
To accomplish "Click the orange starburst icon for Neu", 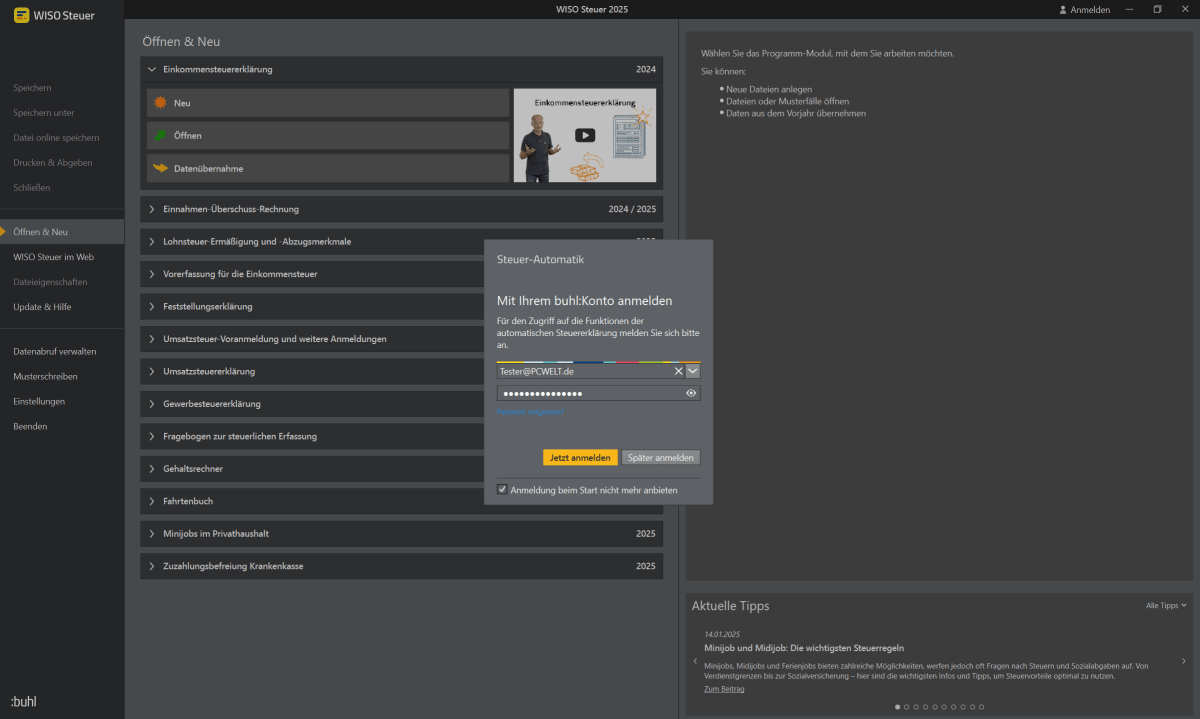I will pos(159,103).
